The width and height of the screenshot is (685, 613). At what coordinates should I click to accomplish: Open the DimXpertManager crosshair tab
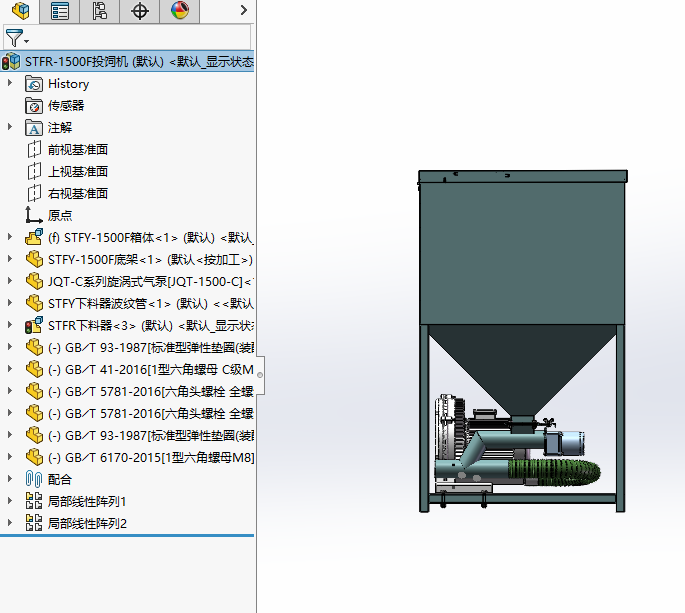[x=140, y=11]
